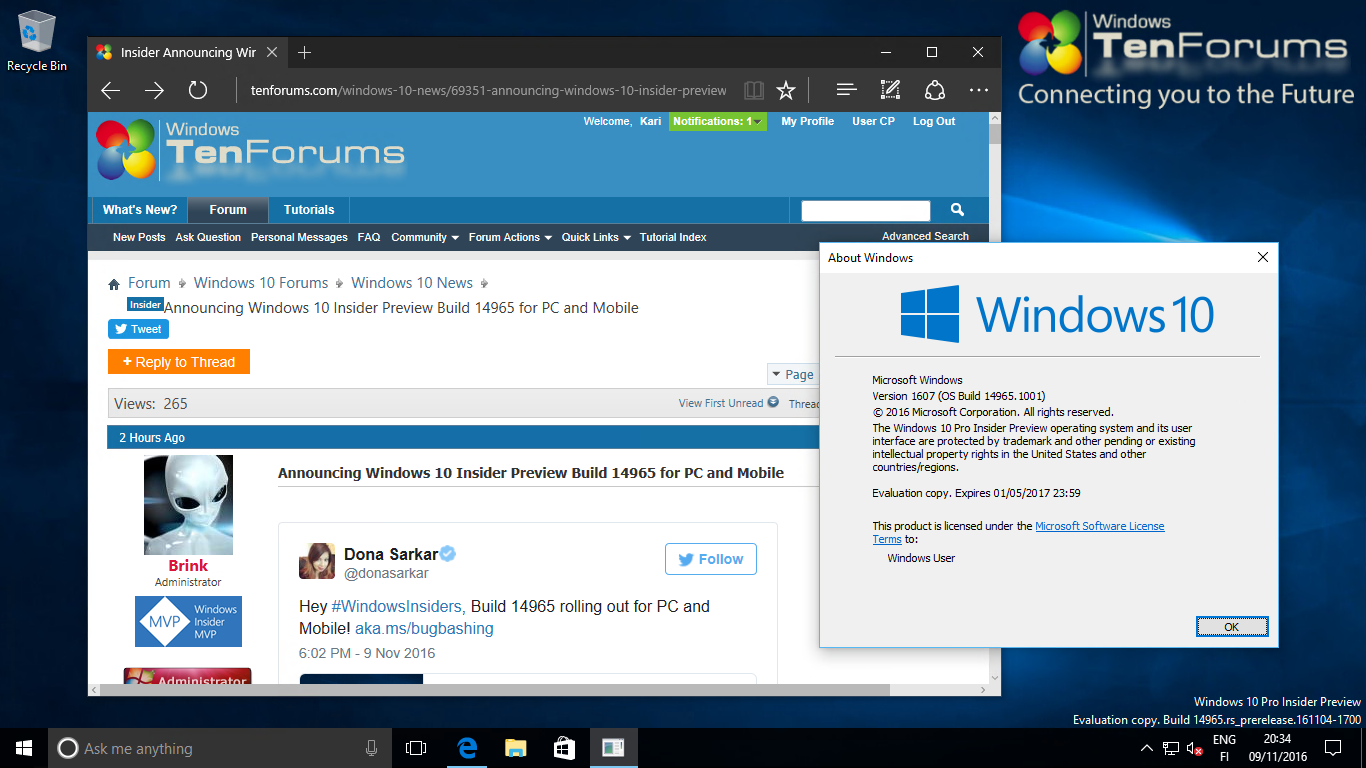Image resolution: width=1366 pixels, height=768 pixels.
Task: Follow Dona Sarkar on Twitter
Action: pos(711,559)
